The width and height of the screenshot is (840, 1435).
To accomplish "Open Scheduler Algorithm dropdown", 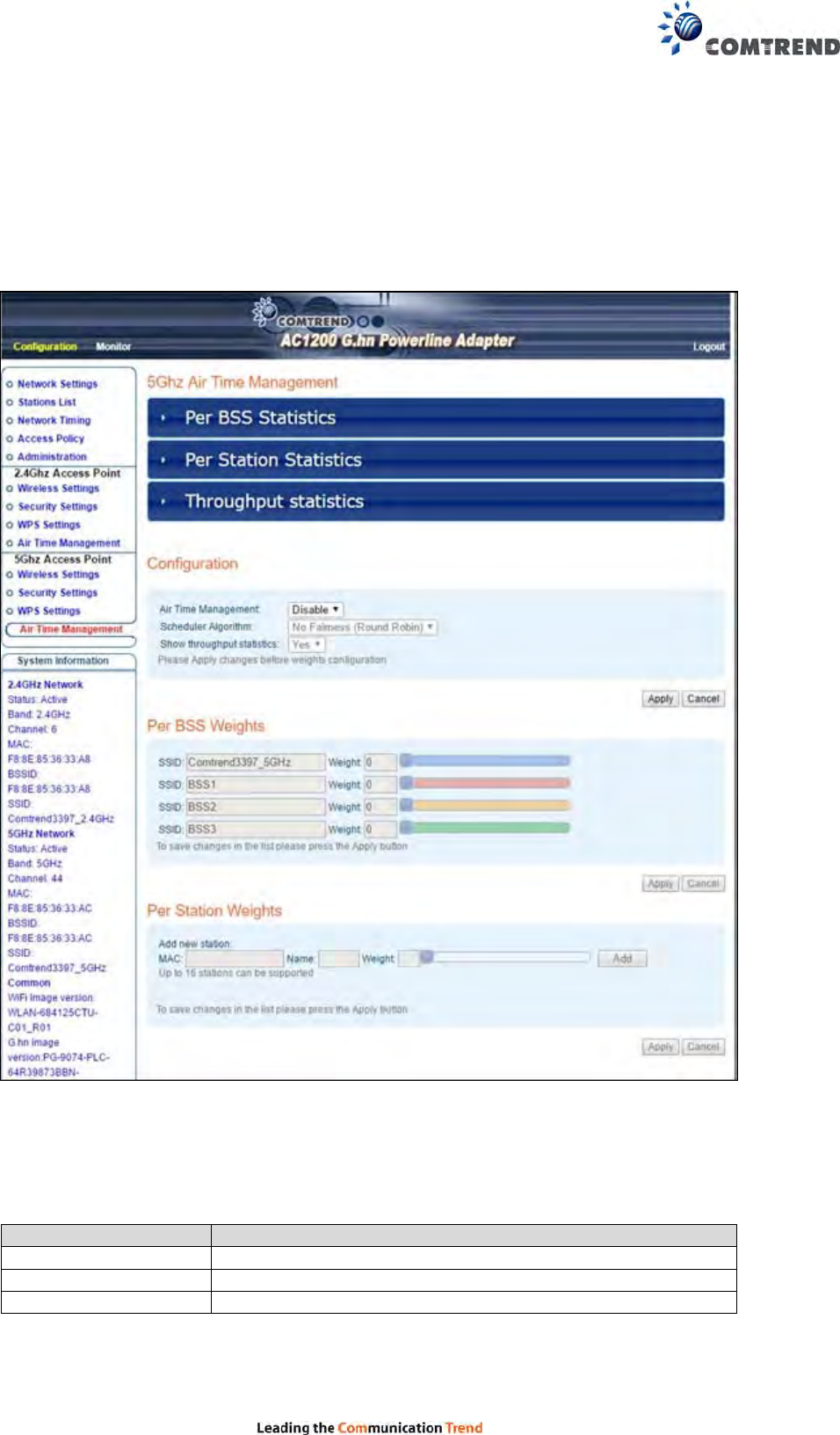I will pos(362,627).
